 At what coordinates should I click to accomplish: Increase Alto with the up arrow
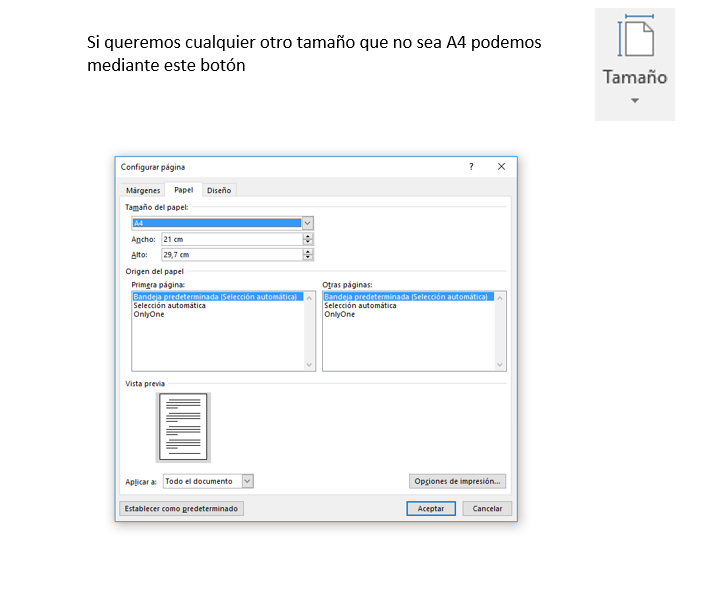308,252
